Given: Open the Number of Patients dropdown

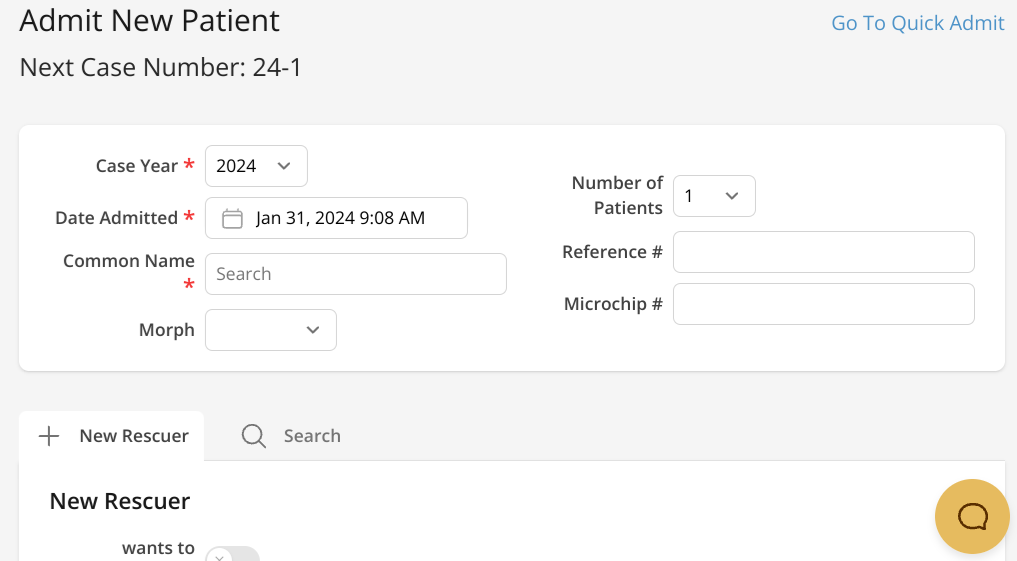Looking at the screenshot, I should 714,196.
